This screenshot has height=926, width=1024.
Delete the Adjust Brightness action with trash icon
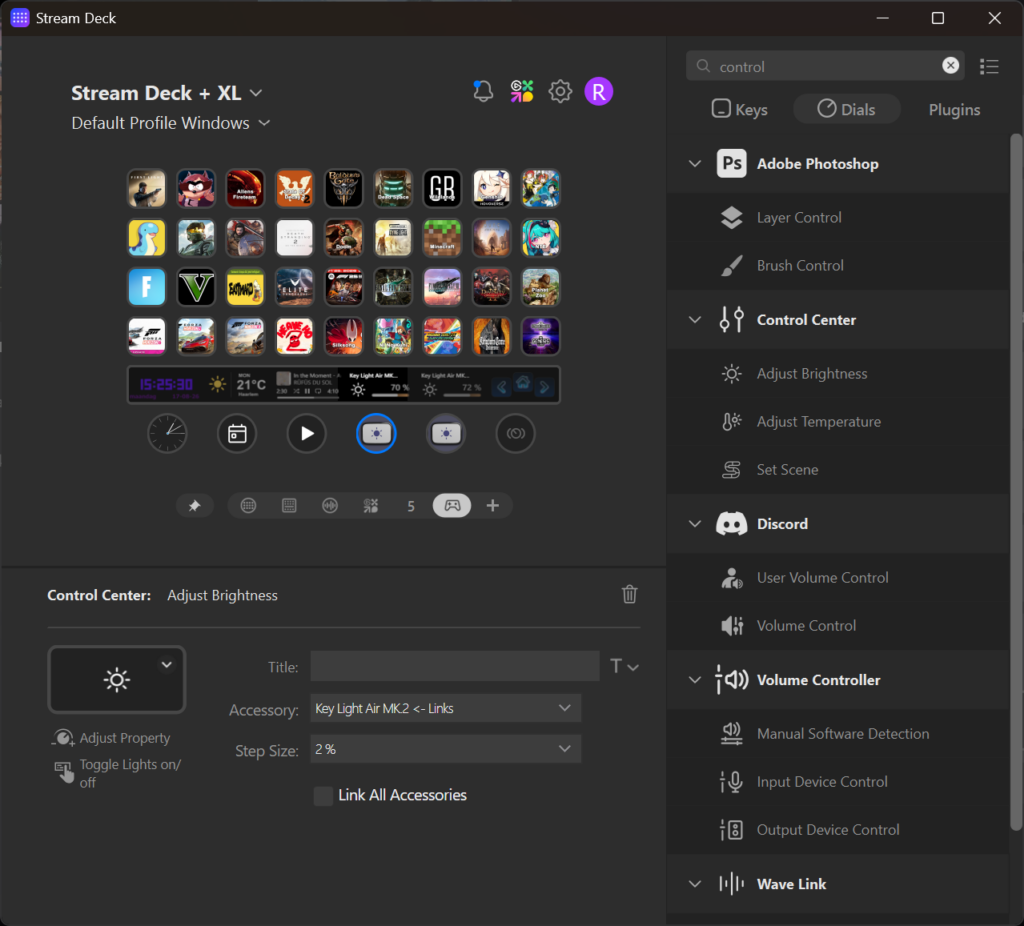pyautogui.click(x=629, y=594)
